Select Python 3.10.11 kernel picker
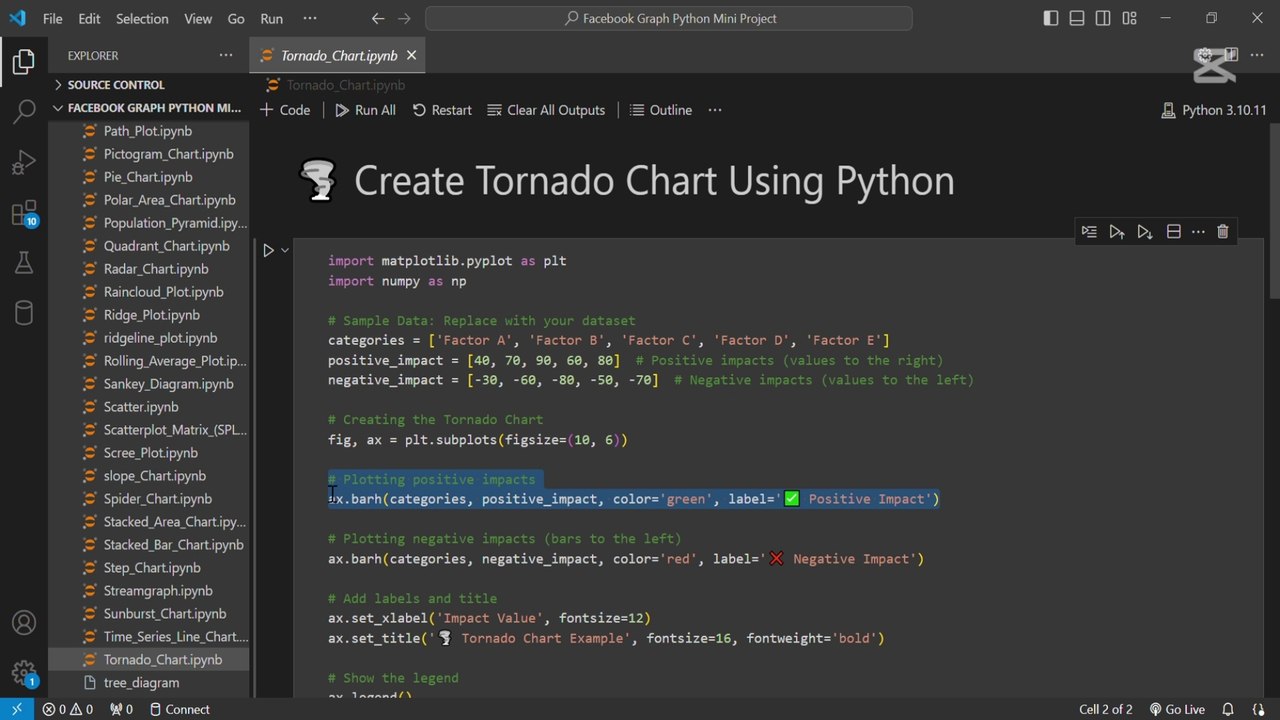Screen dimensions: 1280x720 coord(1214,110)
